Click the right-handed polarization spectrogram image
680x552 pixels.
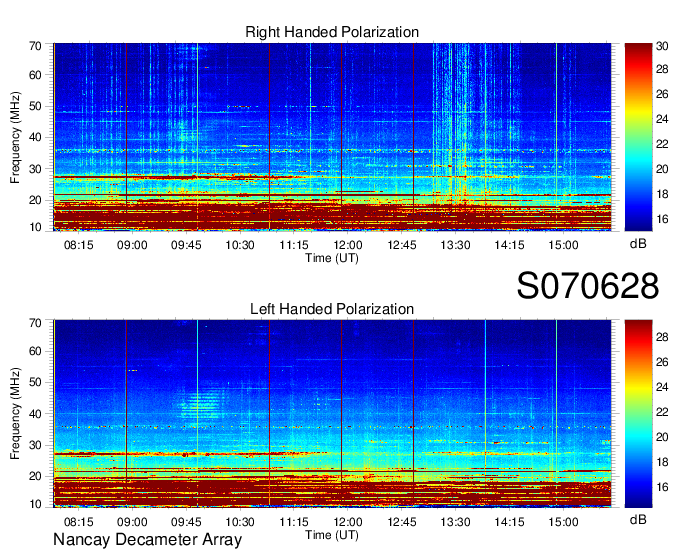click(332, 137)
